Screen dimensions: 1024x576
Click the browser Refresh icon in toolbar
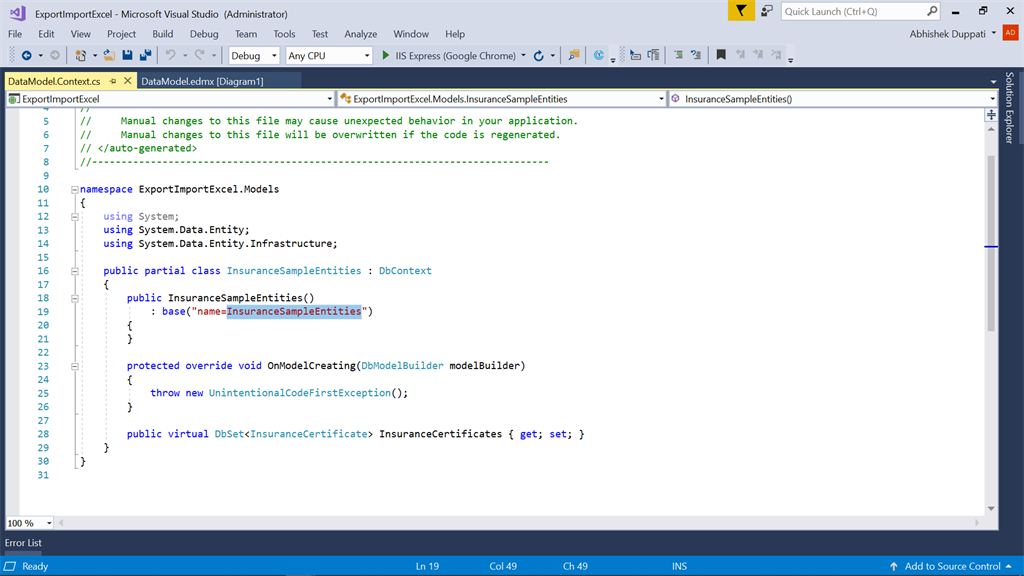pos(539,56)
